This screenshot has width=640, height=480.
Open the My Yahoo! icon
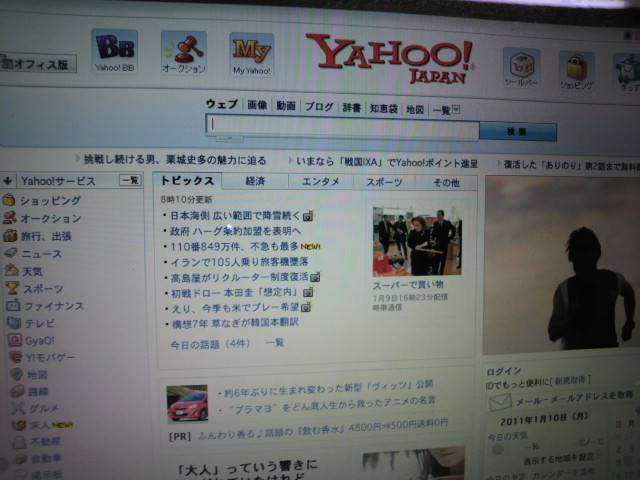coord(251,55)
